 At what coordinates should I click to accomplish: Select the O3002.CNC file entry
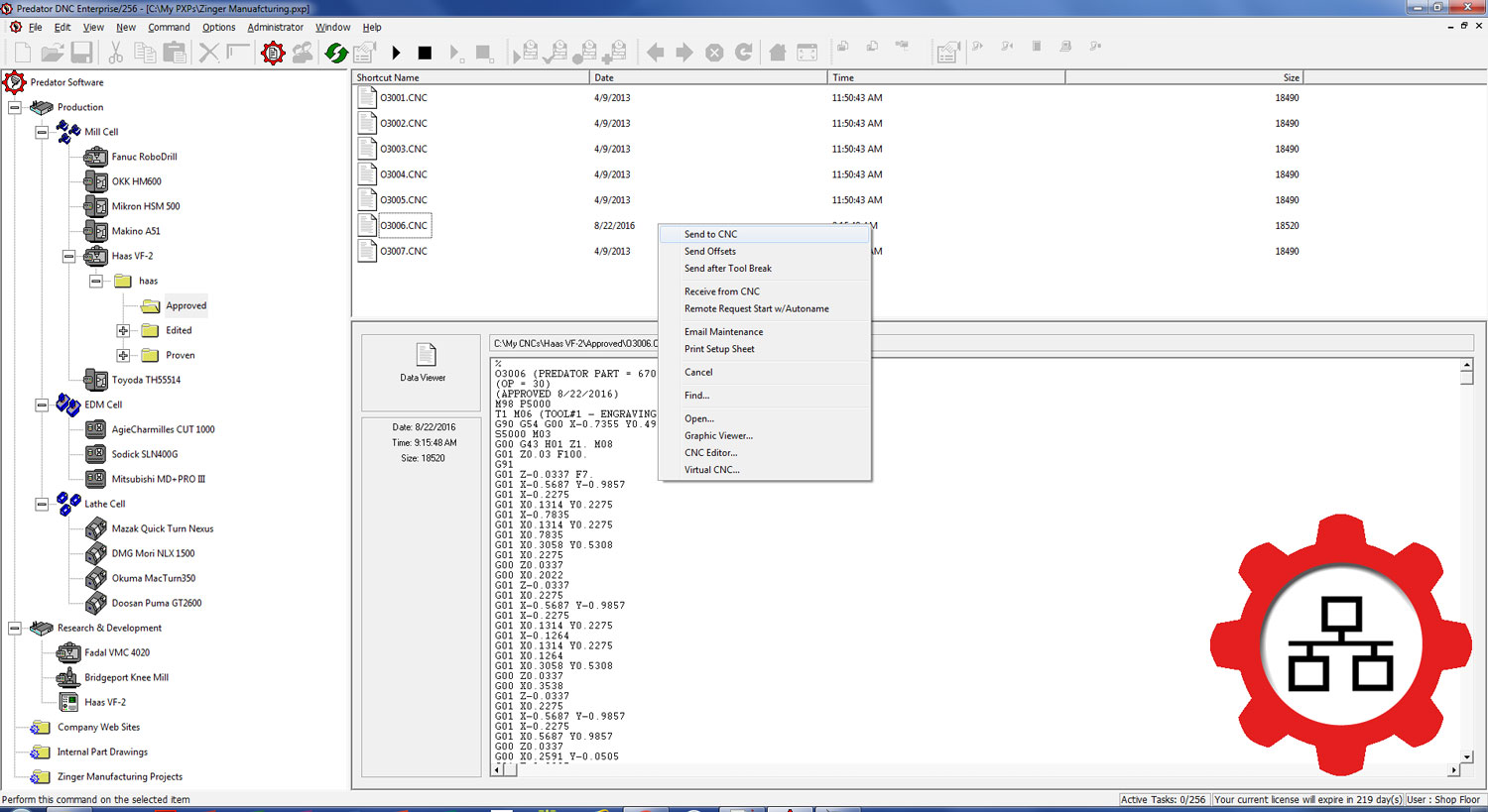(403, 123)
